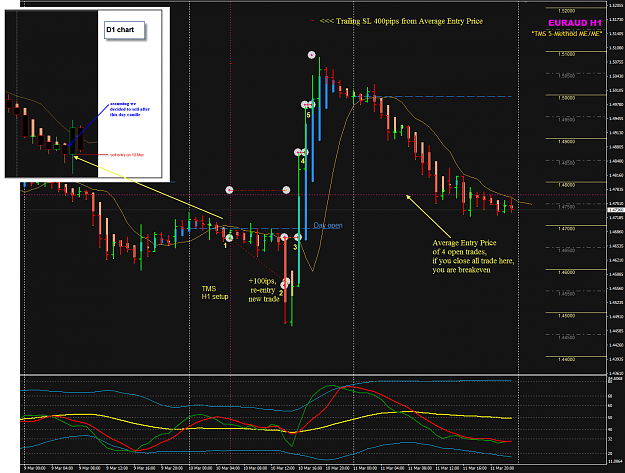
Task: Click the 10 Mar 04:00 time axis label
Action: (228, 468)
